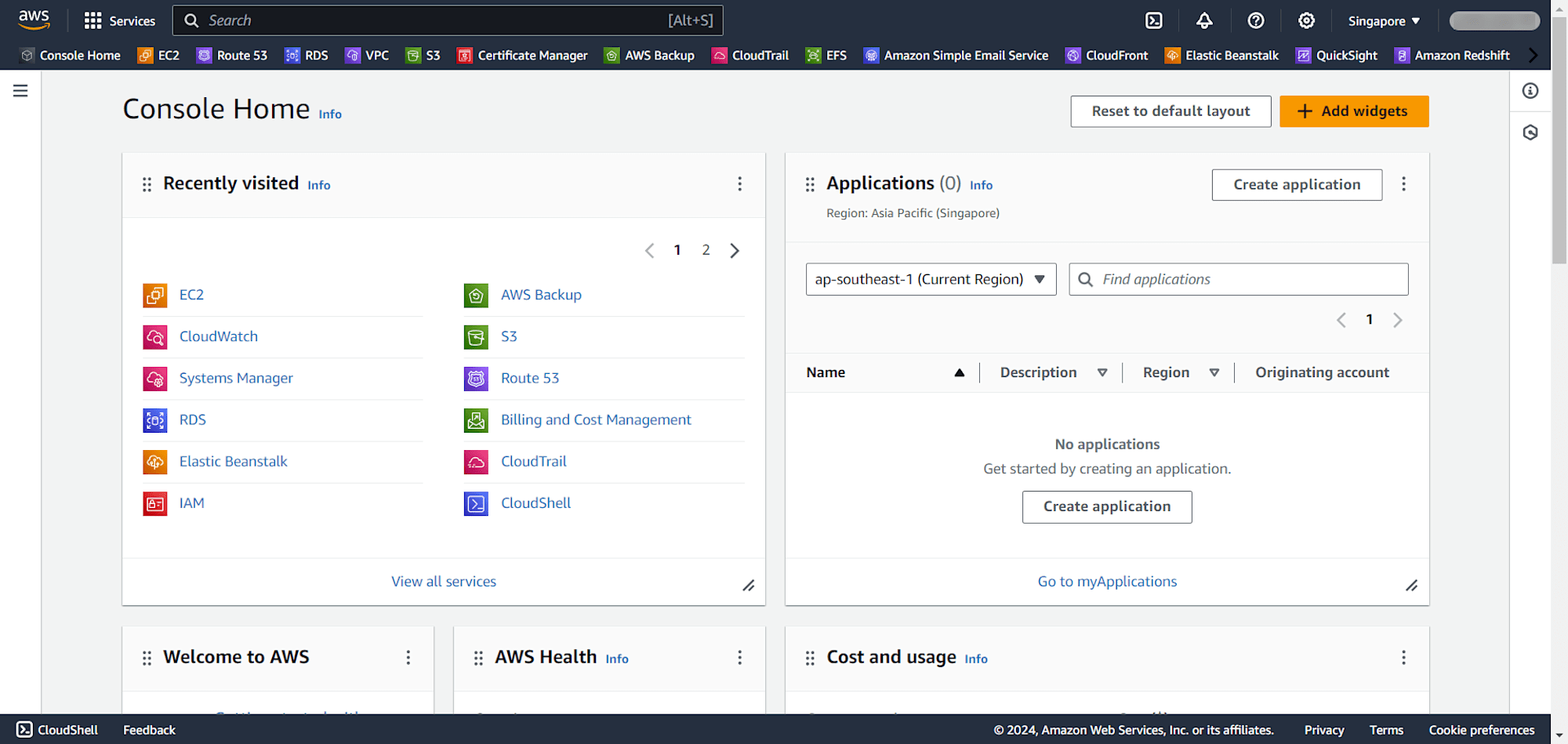
Task: Open VPC in favorites bar
Action: pyautogui.click(x=367, y=56)
